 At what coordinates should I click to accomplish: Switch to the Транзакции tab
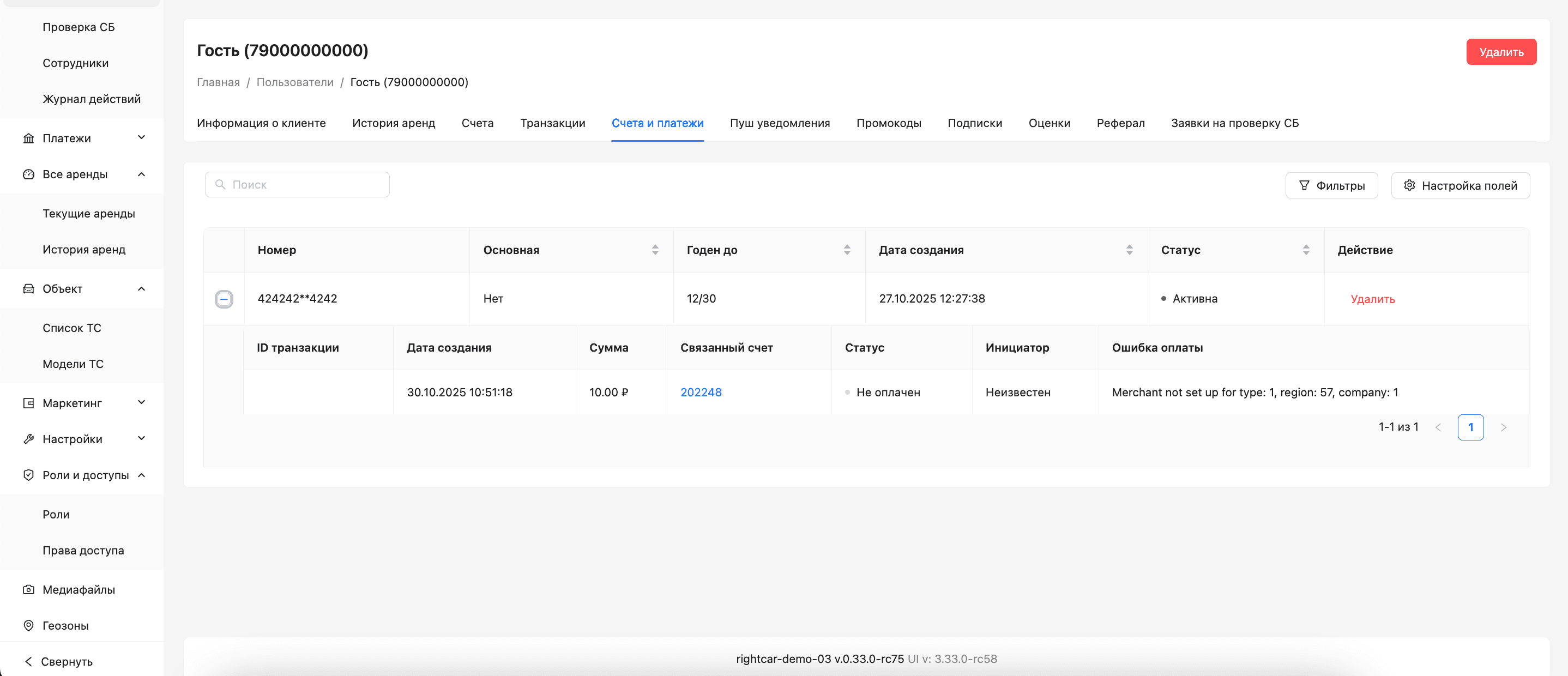[552, 123]
